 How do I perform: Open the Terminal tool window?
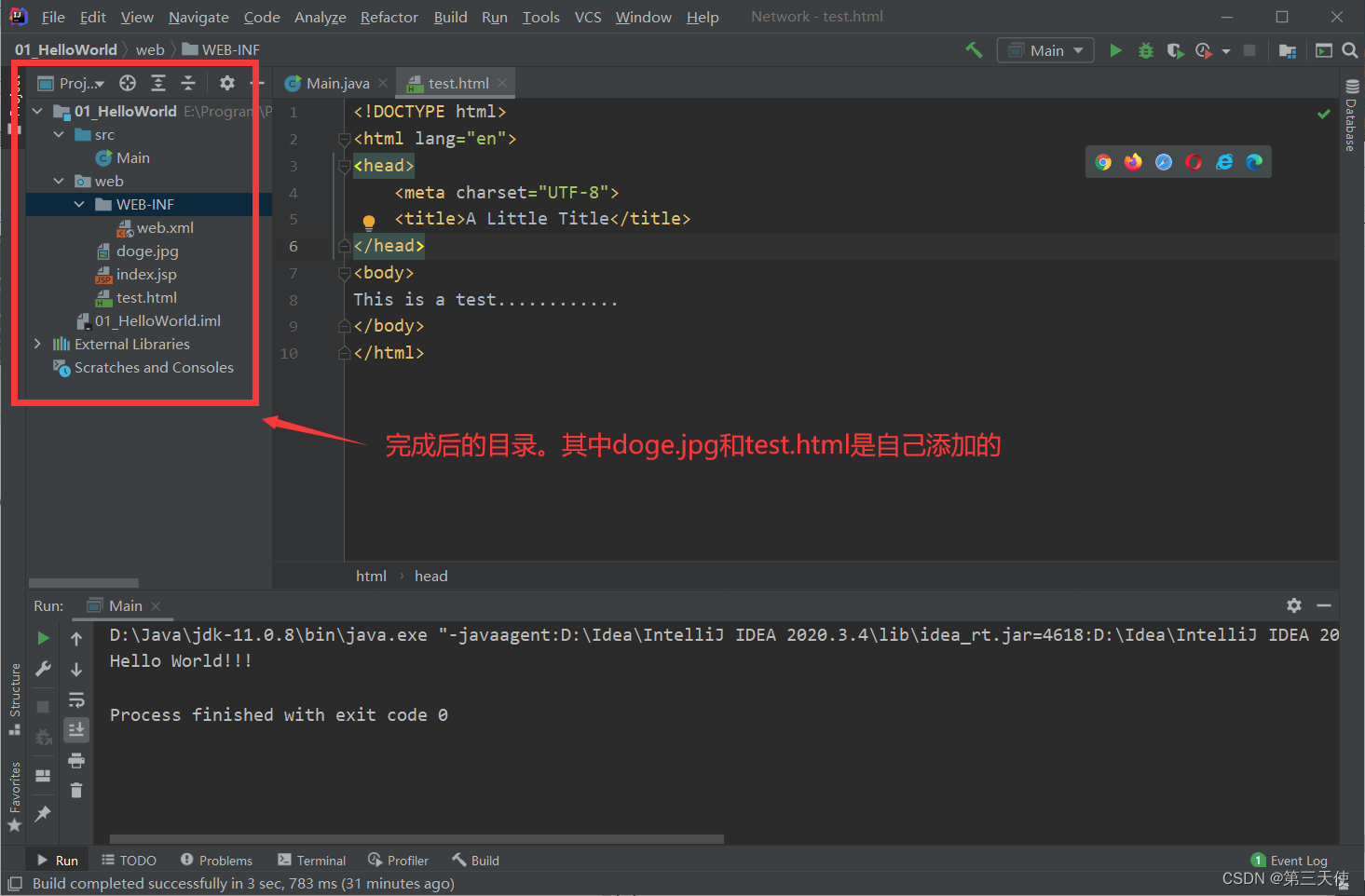(x=312, y=861)
